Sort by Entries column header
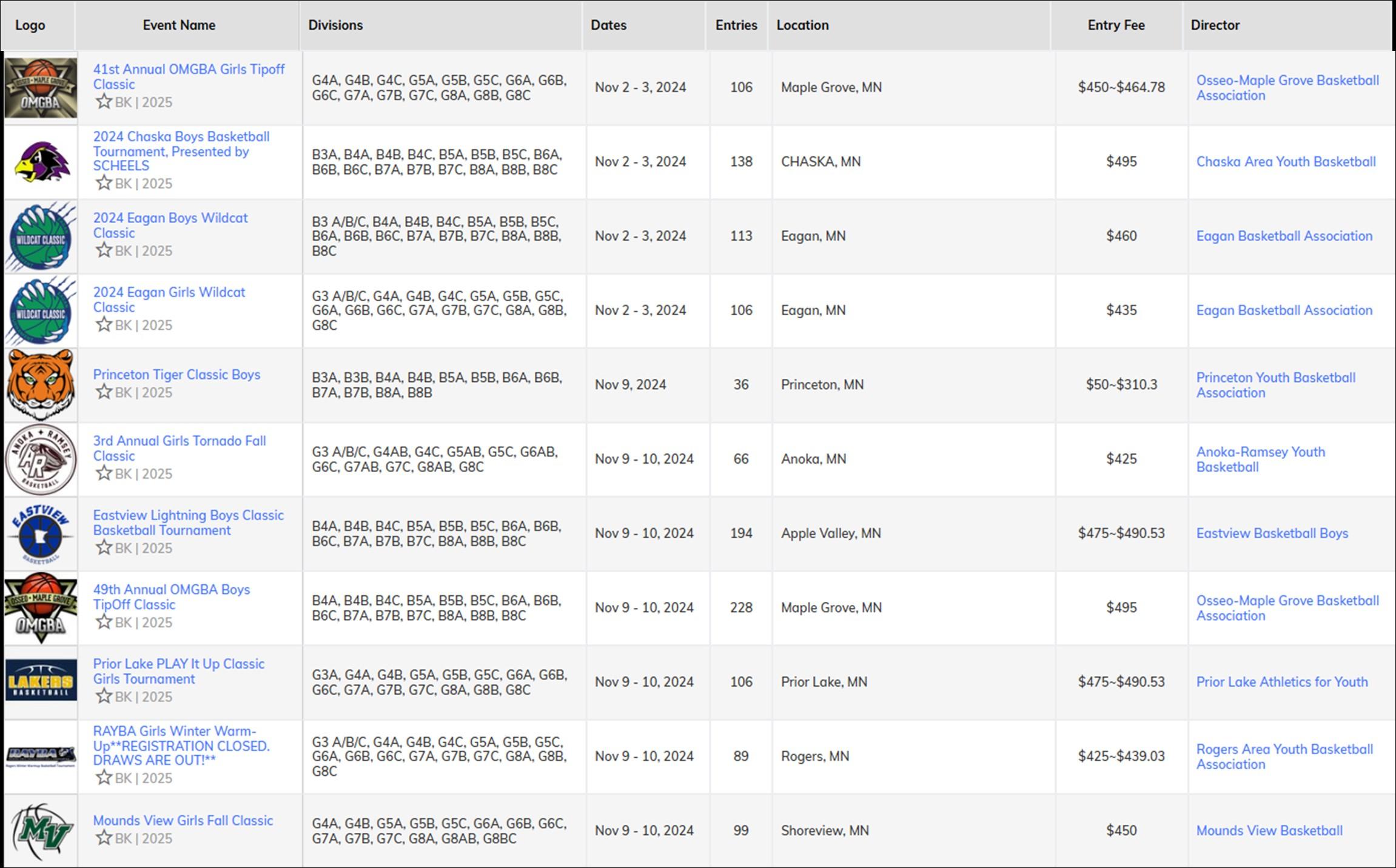 click(x=736, y=25)
